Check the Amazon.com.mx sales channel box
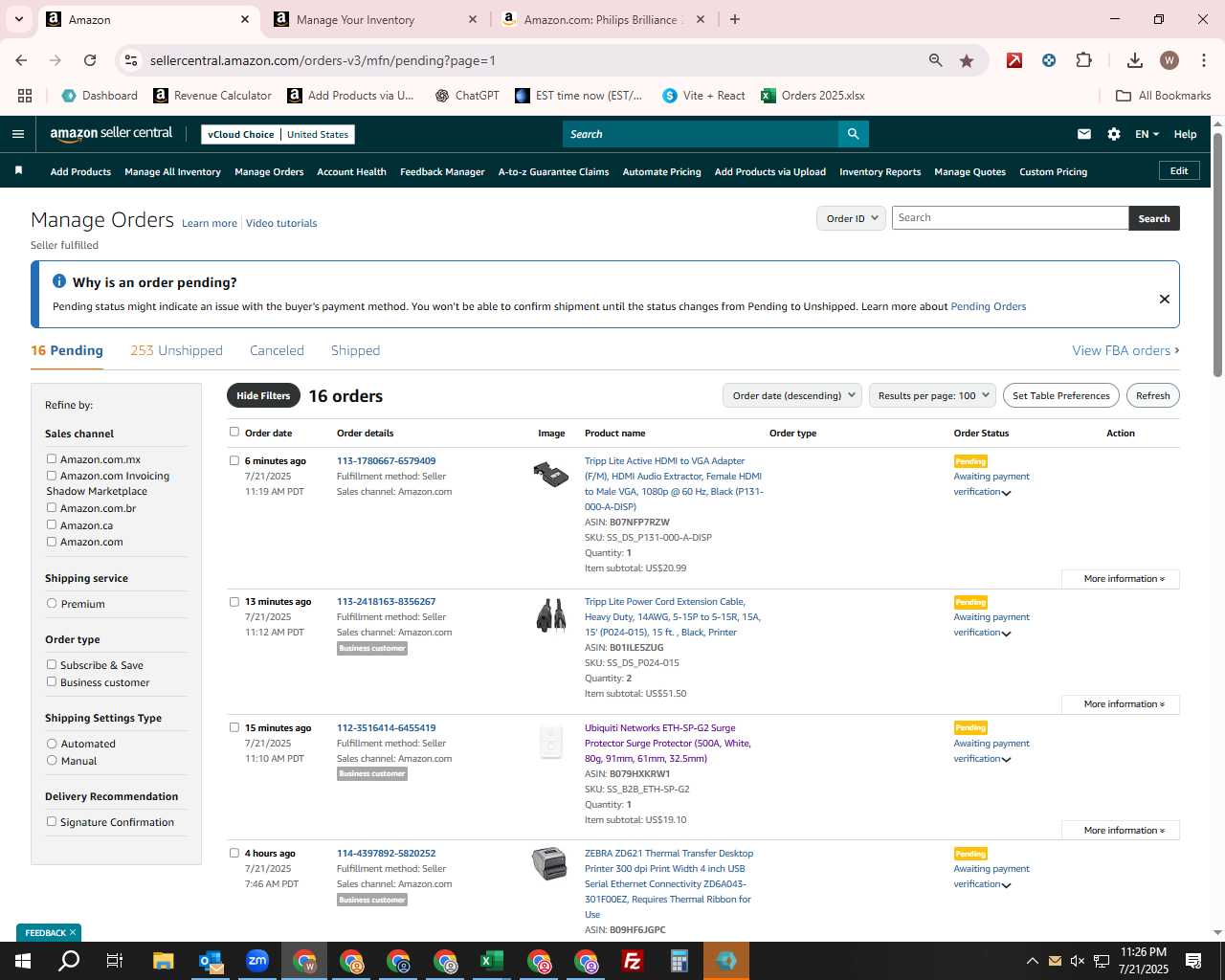1225x980 pixels. coord(52,458)
